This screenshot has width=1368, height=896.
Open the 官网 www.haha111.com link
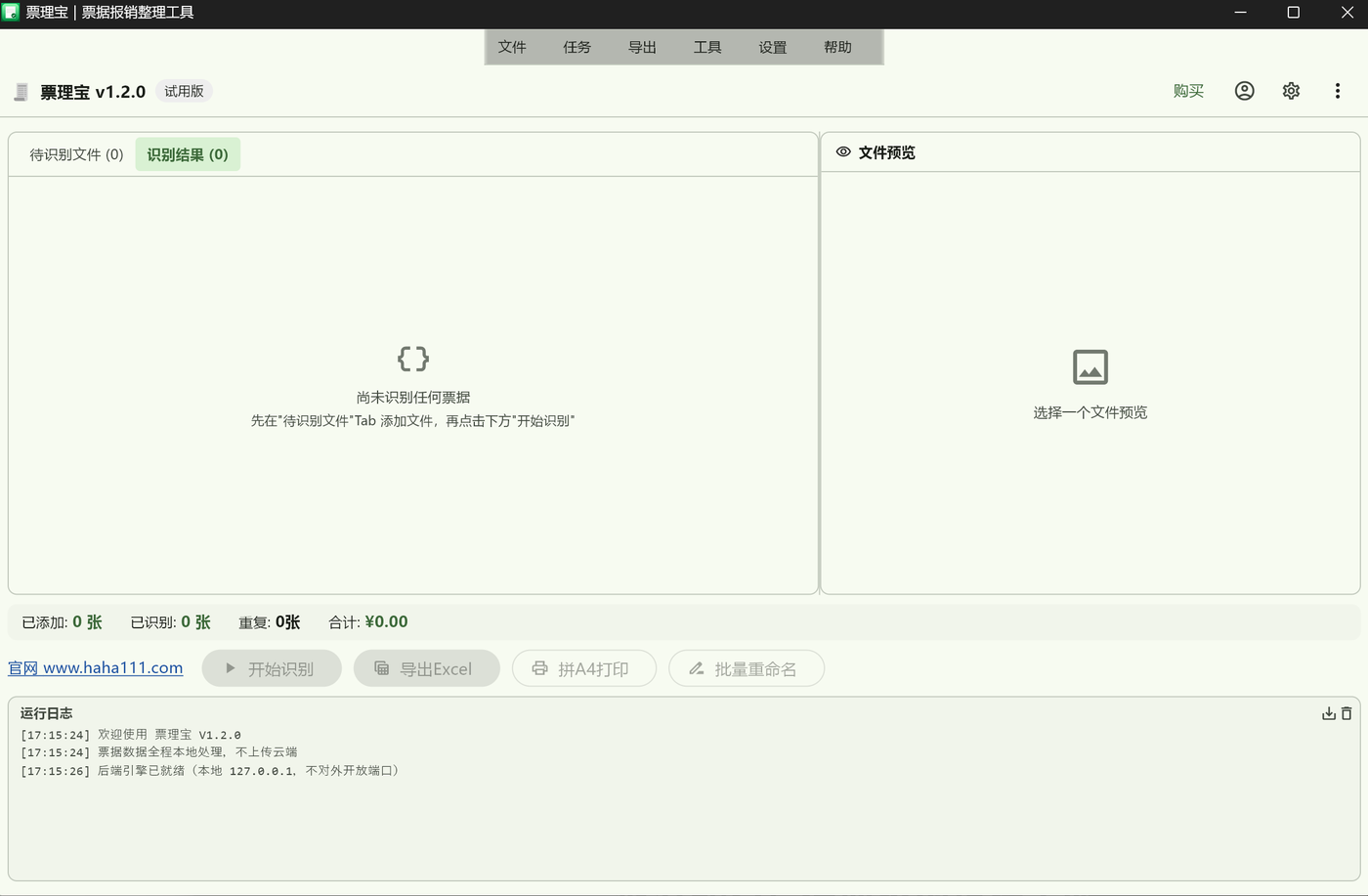96,668
